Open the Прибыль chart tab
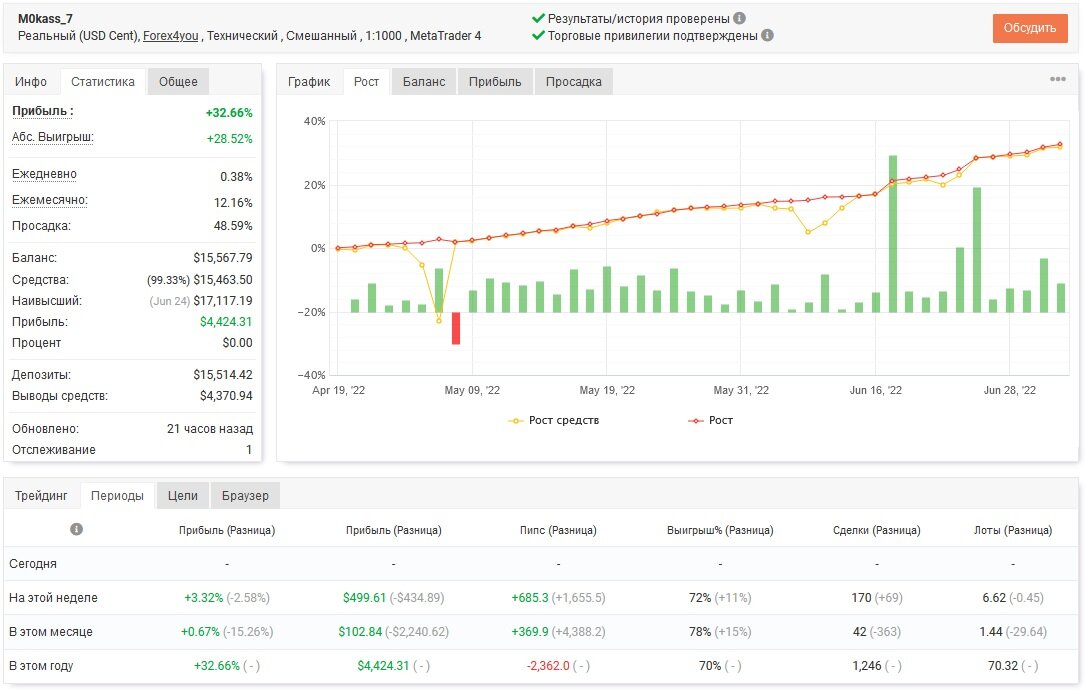The height and width of the screenshot is (690, 1086). click(495, 82)
